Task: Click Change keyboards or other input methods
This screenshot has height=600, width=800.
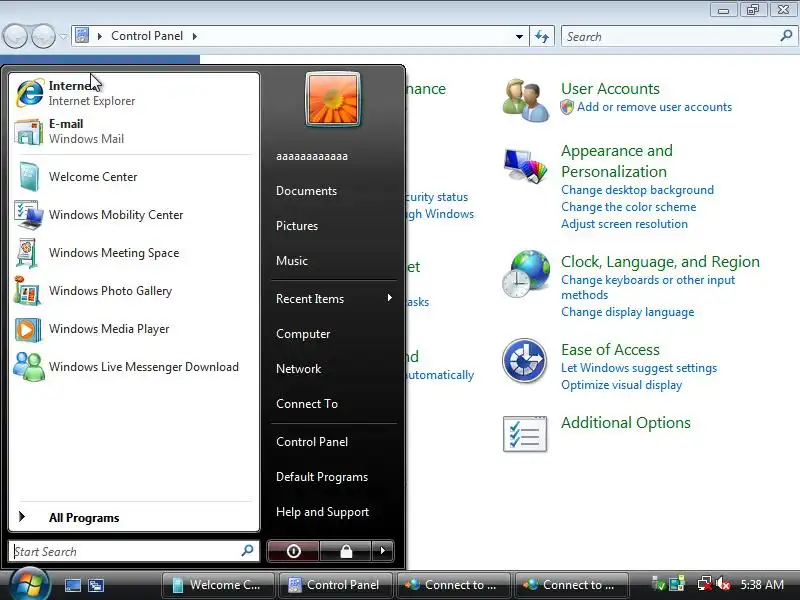Action: pos(648,287)
